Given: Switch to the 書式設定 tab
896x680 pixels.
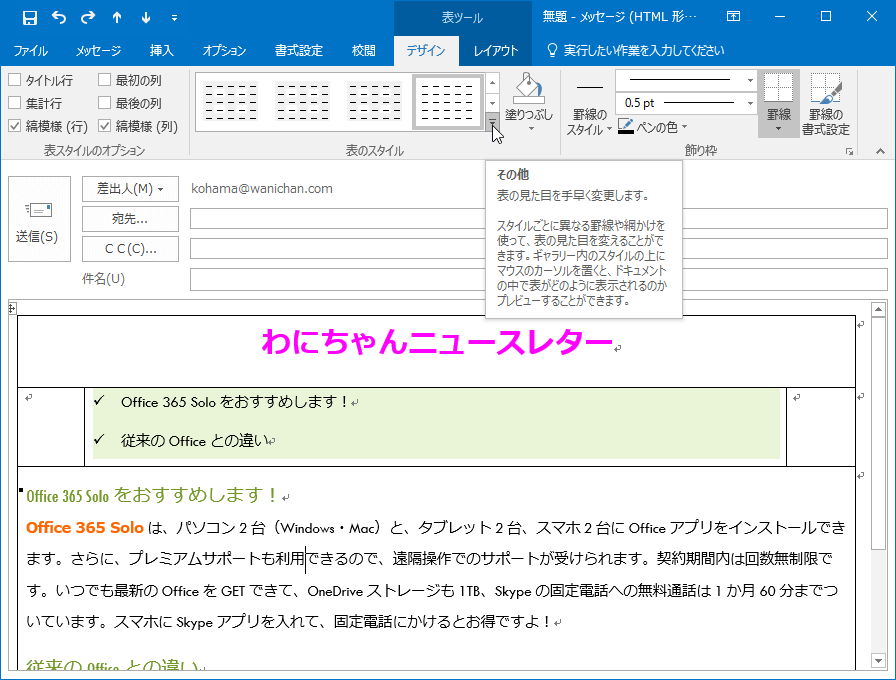Looking at the screenshot, I should 299,50.
